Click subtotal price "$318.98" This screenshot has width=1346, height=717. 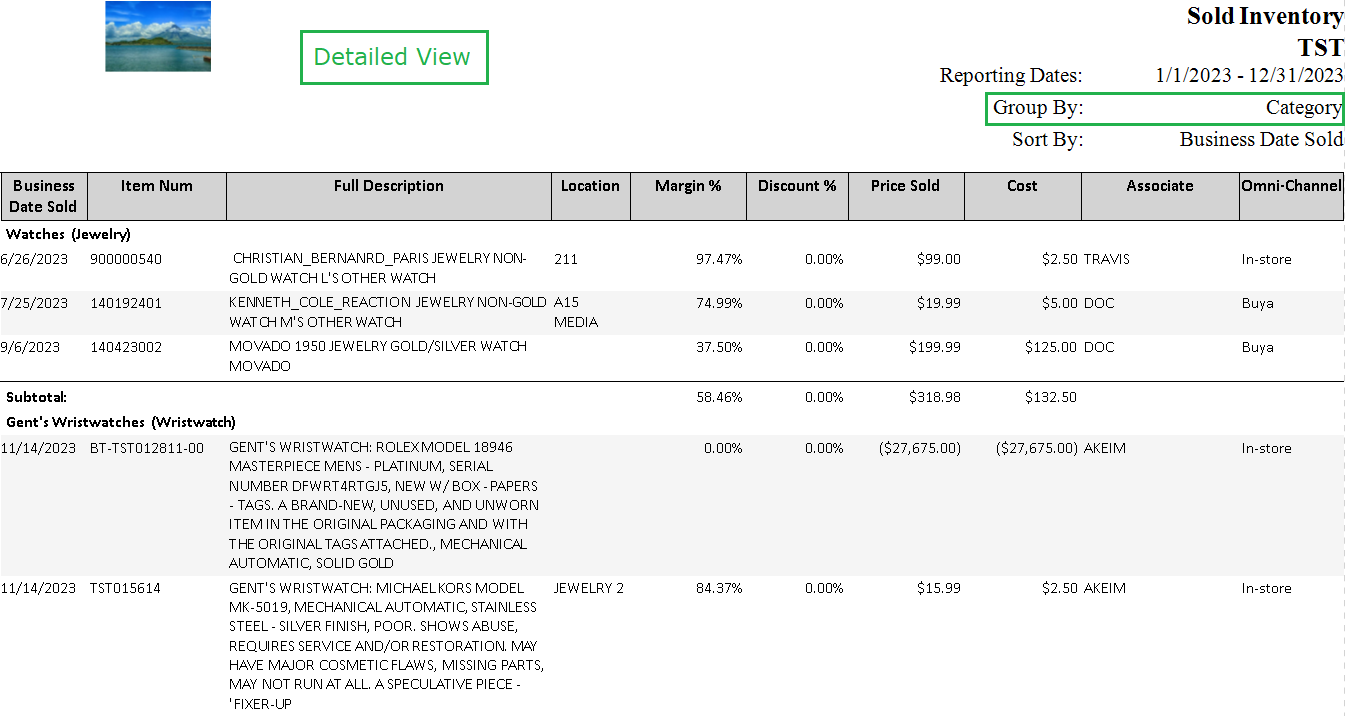(x=935, y=397)
